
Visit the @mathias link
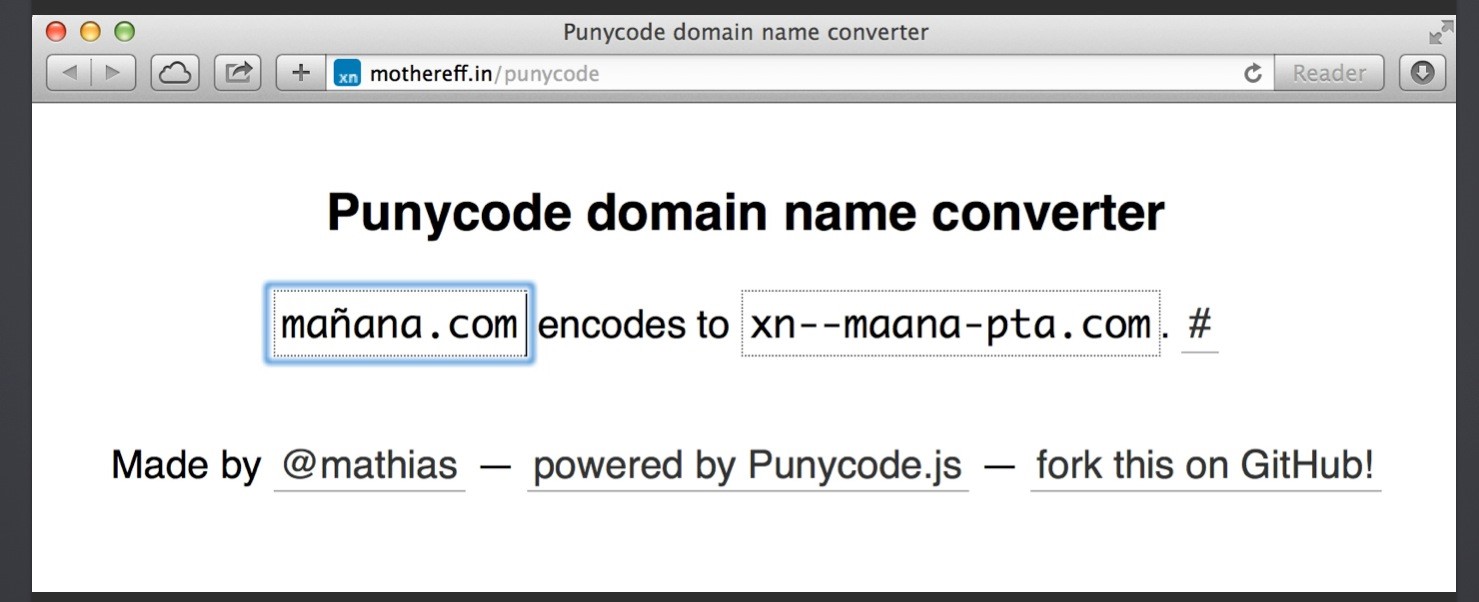369,466
